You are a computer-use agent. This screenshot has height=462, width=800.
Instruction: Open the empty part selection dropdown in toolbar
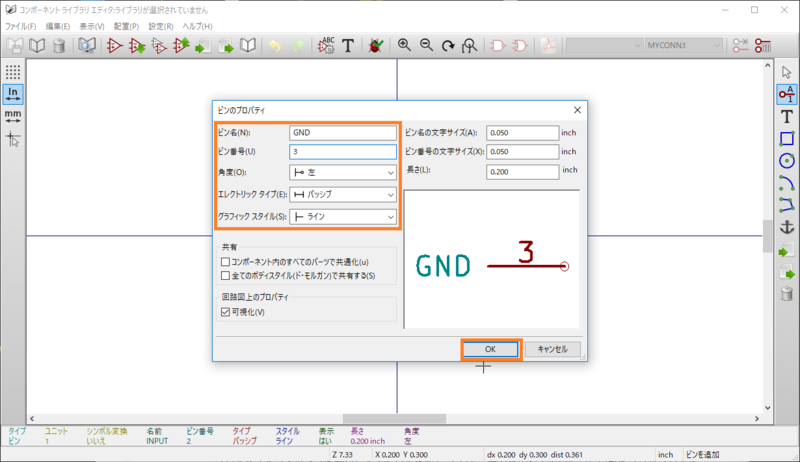pyautogui.click(x=604, y=45)
